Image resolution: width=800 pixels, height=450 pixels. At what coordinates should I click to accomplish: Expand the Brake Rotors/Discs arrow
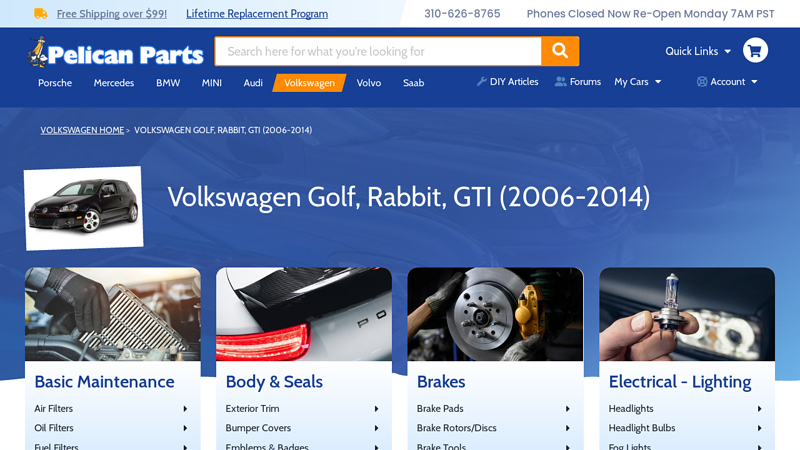tap(567, 428)
